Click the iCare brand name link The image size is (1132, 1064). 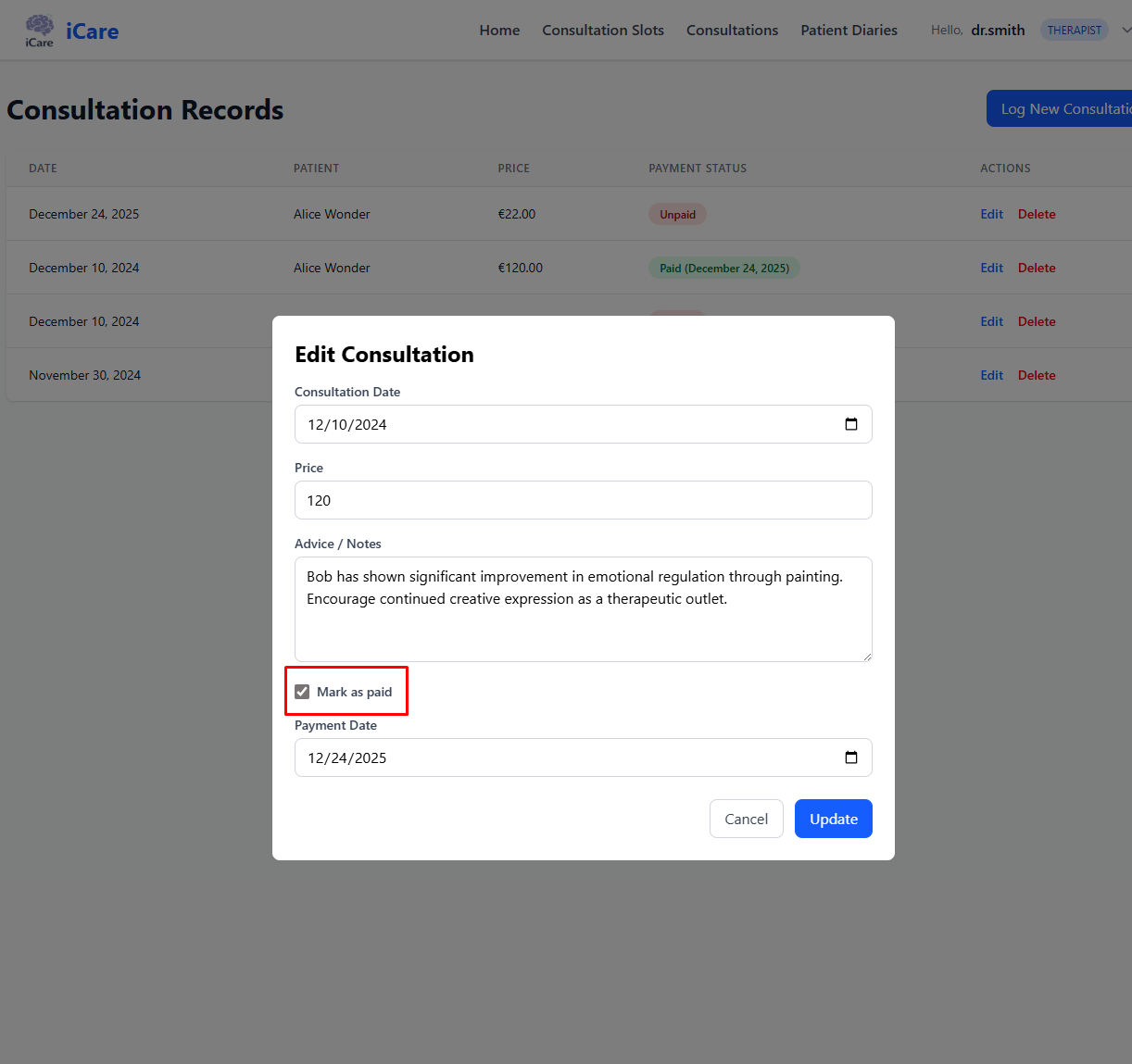(92, 31)
